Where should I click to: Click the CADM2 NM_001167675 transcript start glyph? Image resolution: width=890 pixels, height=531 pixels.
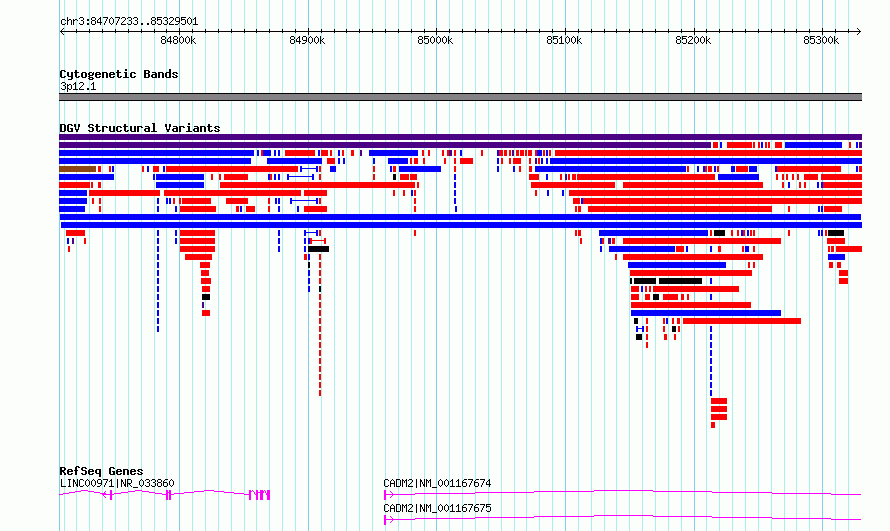389,520
